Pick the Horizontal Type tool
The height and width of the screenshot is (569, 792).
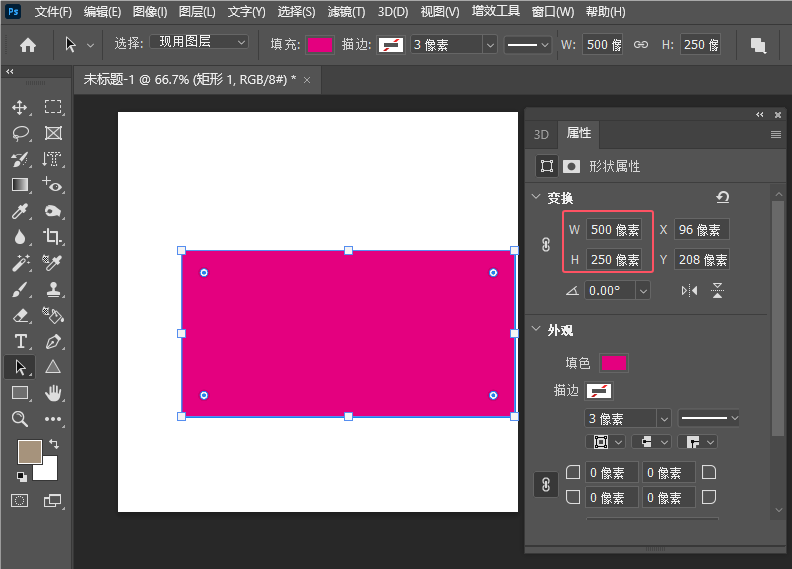click(20, 341)
